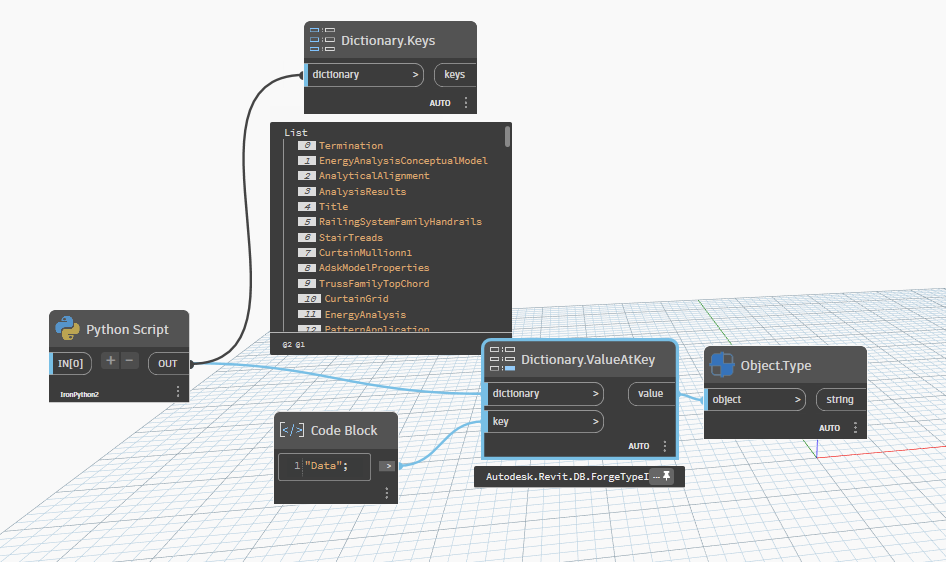Click AUTO lacing label on Dictionary.ValueAtKey
Image resolution: width=946 pixels, height=562 pixels.
coord(639,446)
